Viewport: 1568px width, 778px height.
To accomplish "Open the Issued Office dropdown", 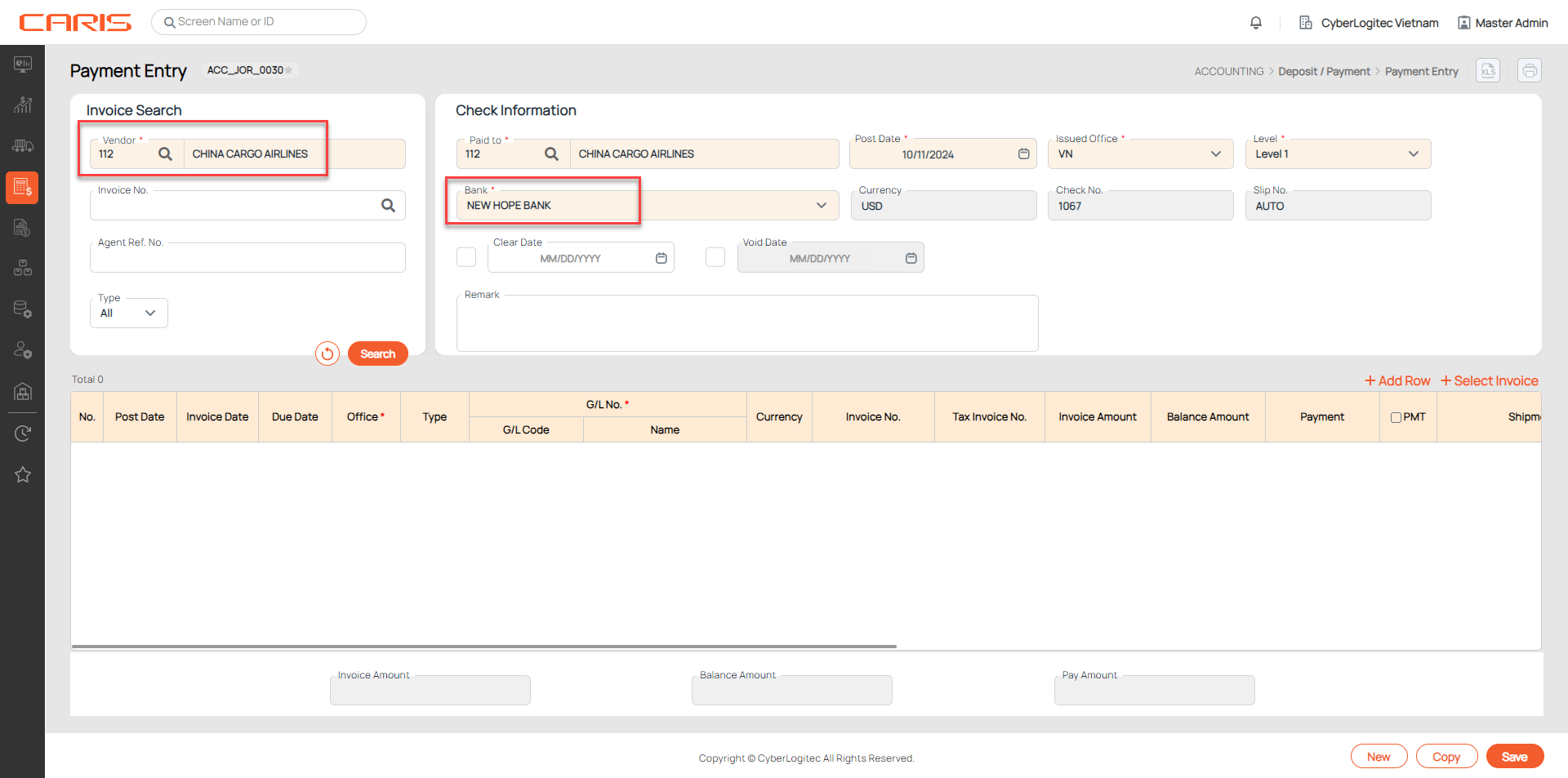I will click(1215, 154).
